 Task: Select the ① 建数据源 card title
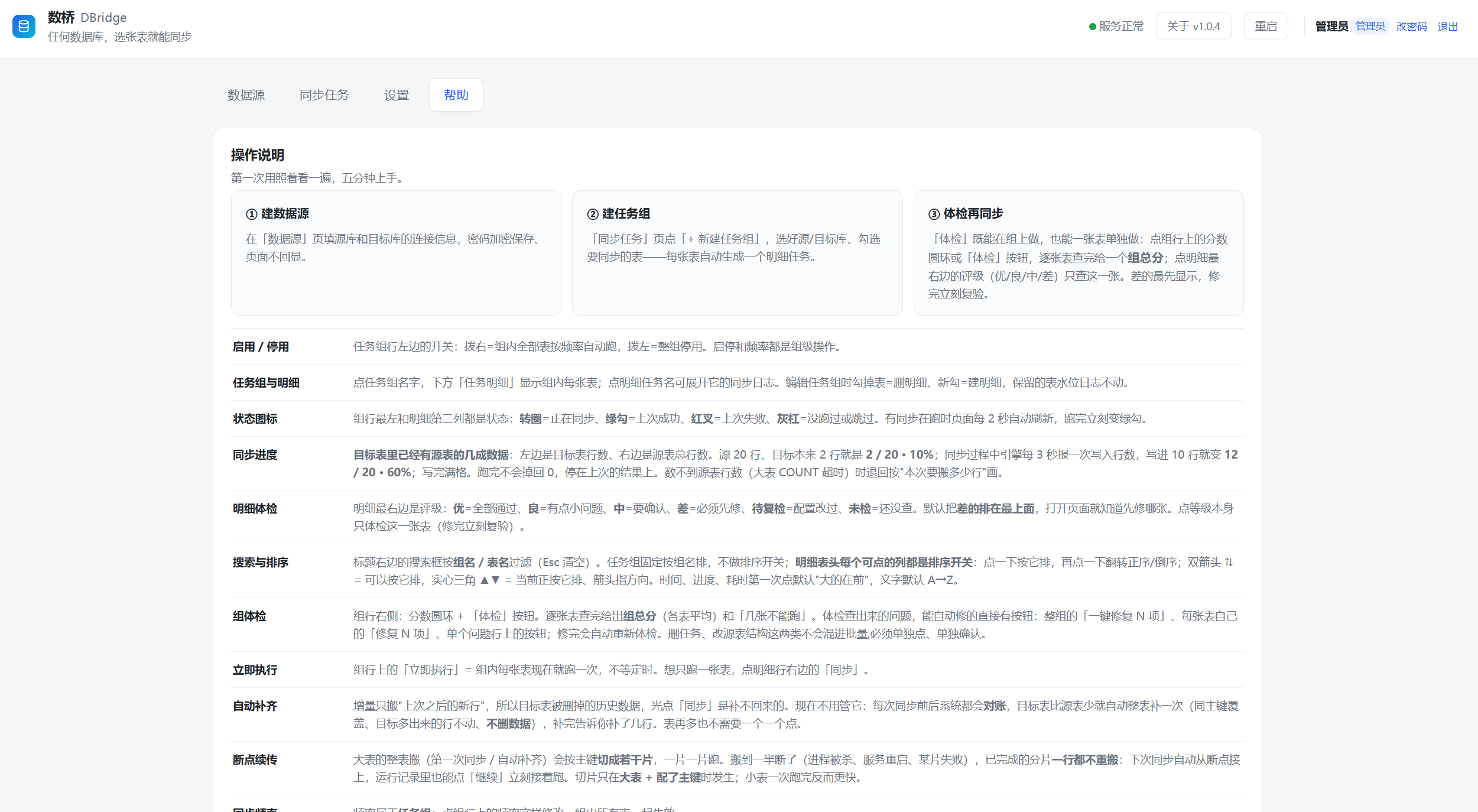278,214
